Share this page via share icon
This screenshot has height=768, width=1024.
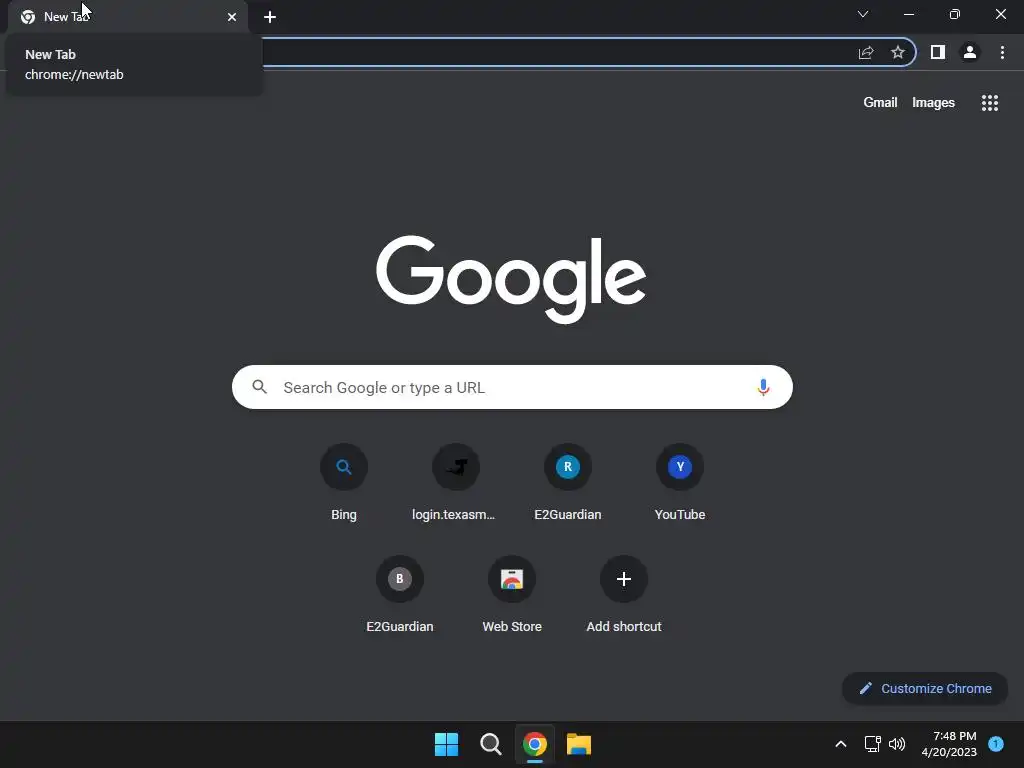[x=866, y=52]
